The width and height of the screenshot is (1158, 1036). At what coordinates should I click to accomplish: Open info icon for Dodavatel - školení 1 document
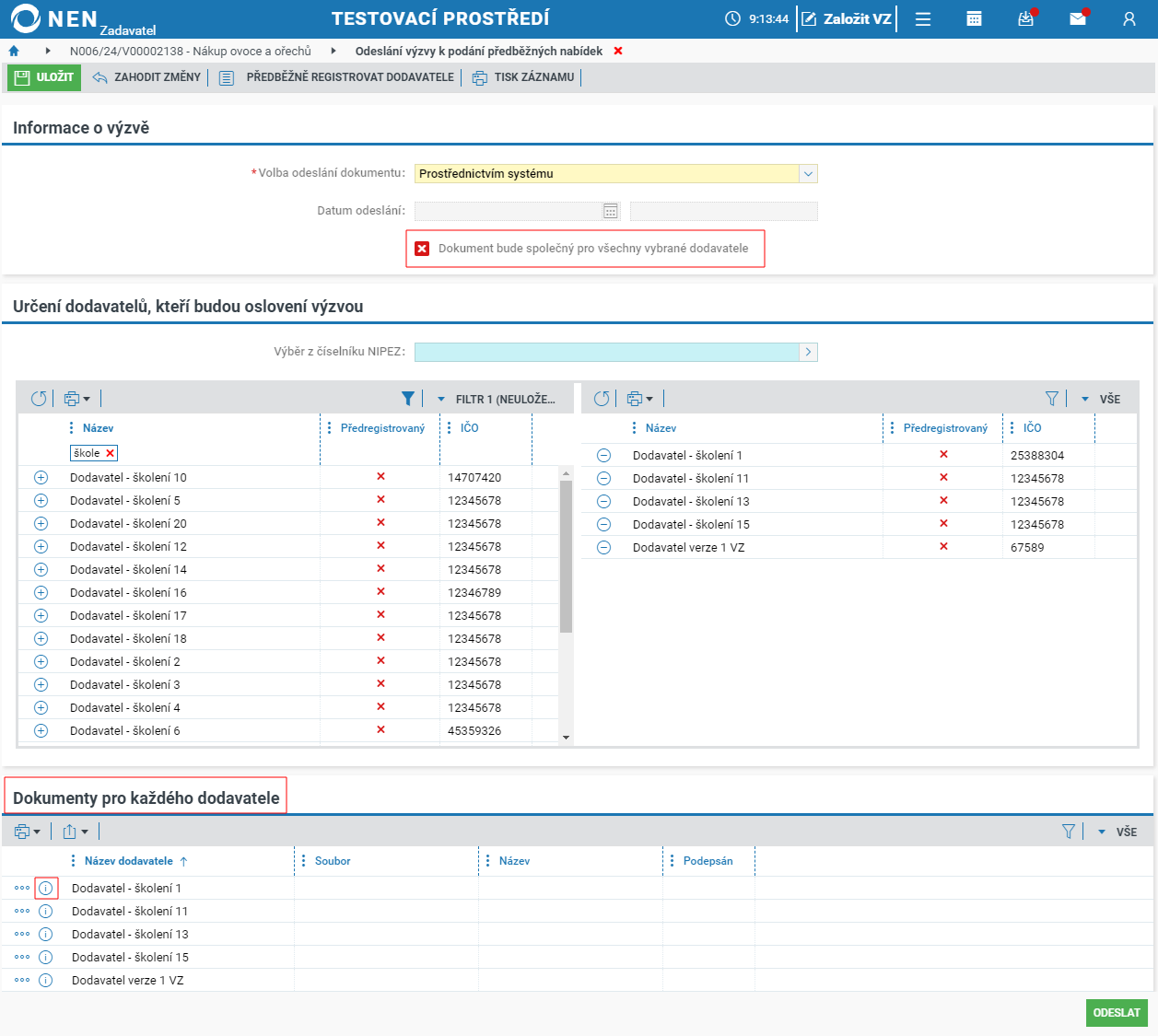point(46,889)
